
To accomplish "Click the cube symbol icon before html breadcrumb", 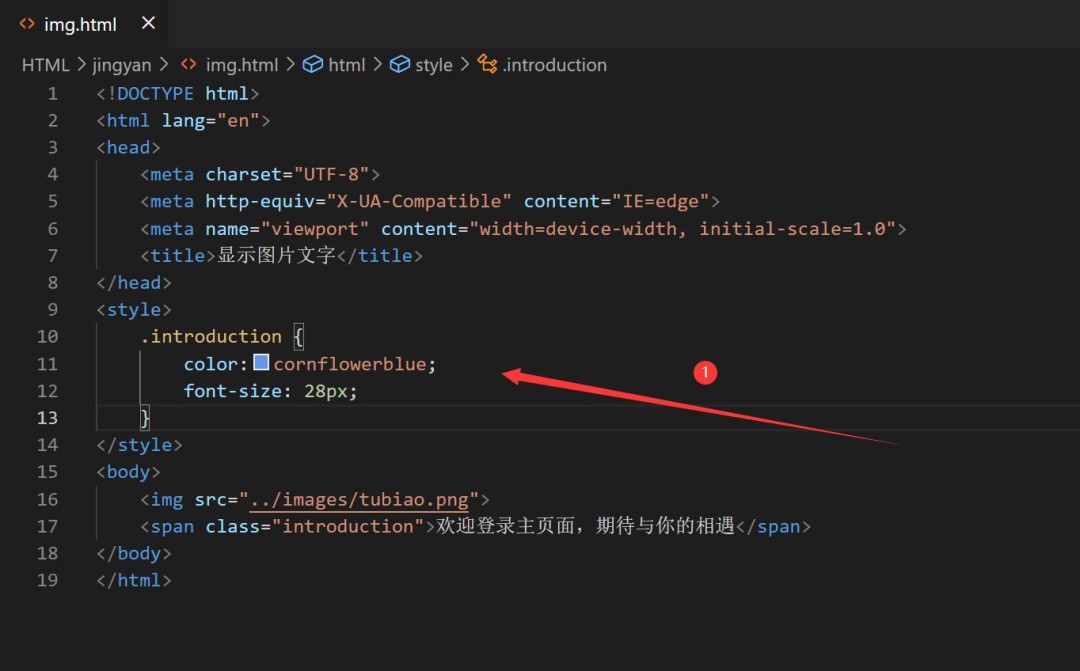I will pos(310,64).
